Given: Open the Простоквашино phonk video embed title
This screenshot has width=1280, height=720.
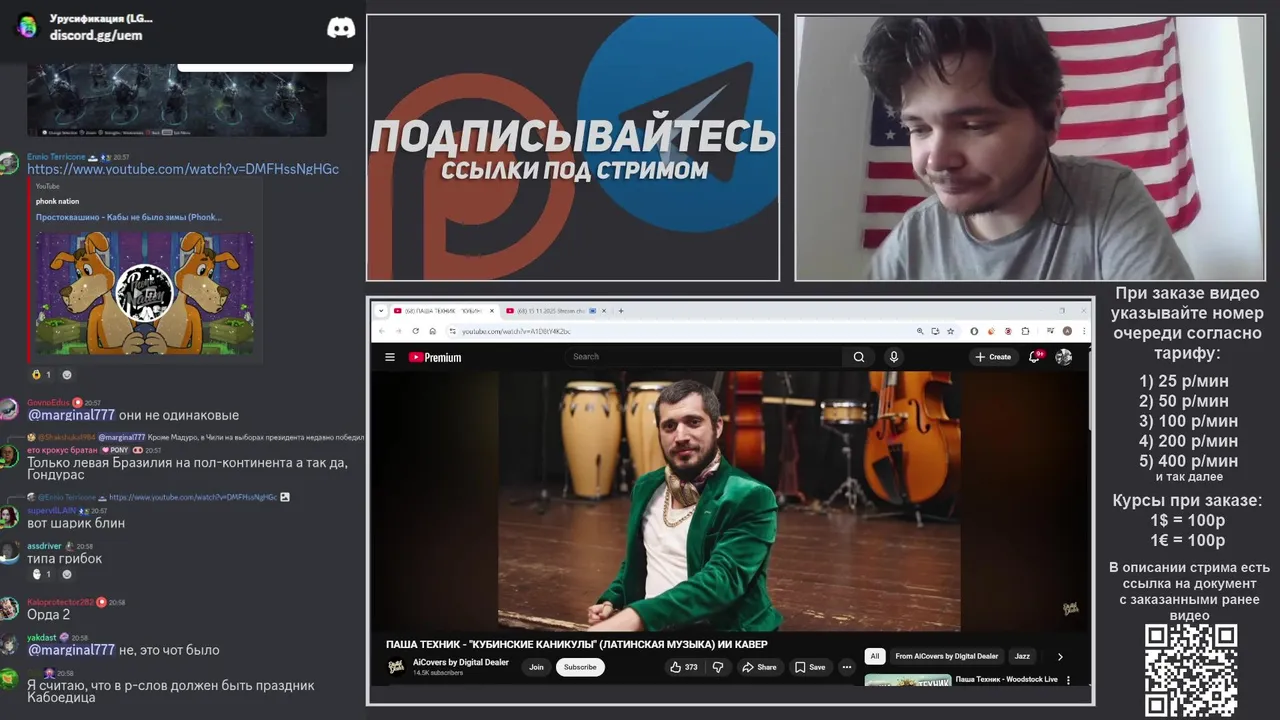Looking at the screenshot, I should click(129, 217).
